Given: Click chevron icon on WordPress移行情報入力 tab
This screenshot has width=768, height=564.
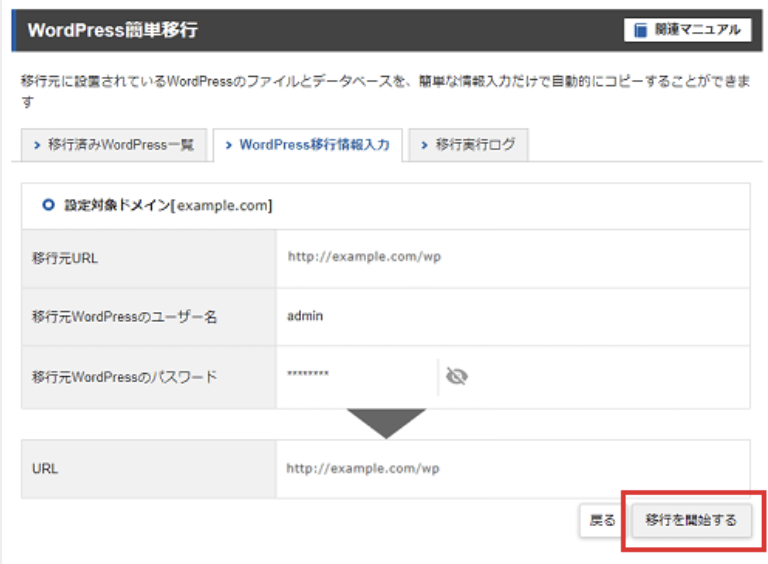Looking at the screenshot, I should tap(228, 145).
